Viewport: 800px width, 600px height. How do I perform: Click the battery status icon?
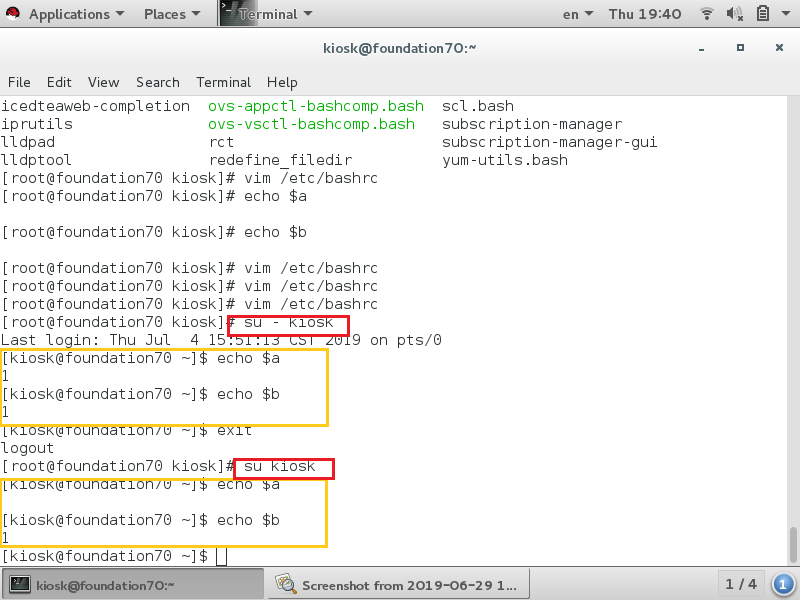762,14
